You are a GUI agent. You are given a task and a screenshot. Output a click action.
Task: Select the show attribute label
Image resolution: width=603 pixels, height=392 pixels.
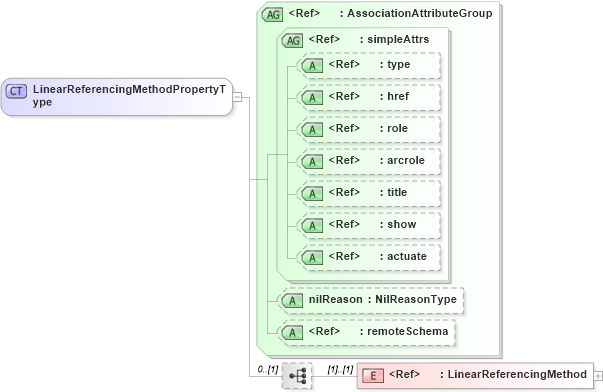(x=401, y=224)
